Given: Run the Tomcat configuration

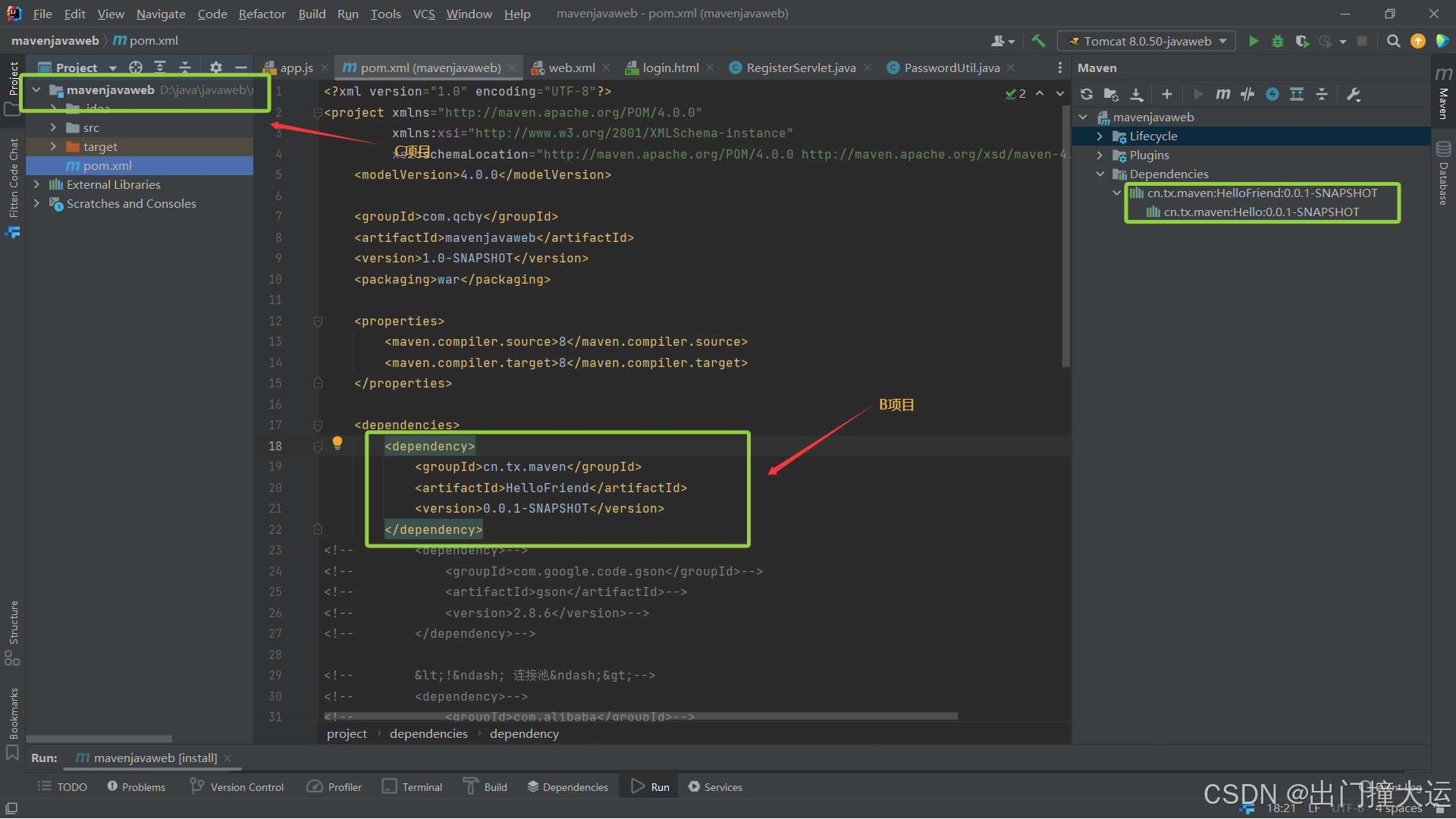Looking at the screenshot, I should 1254,41.
